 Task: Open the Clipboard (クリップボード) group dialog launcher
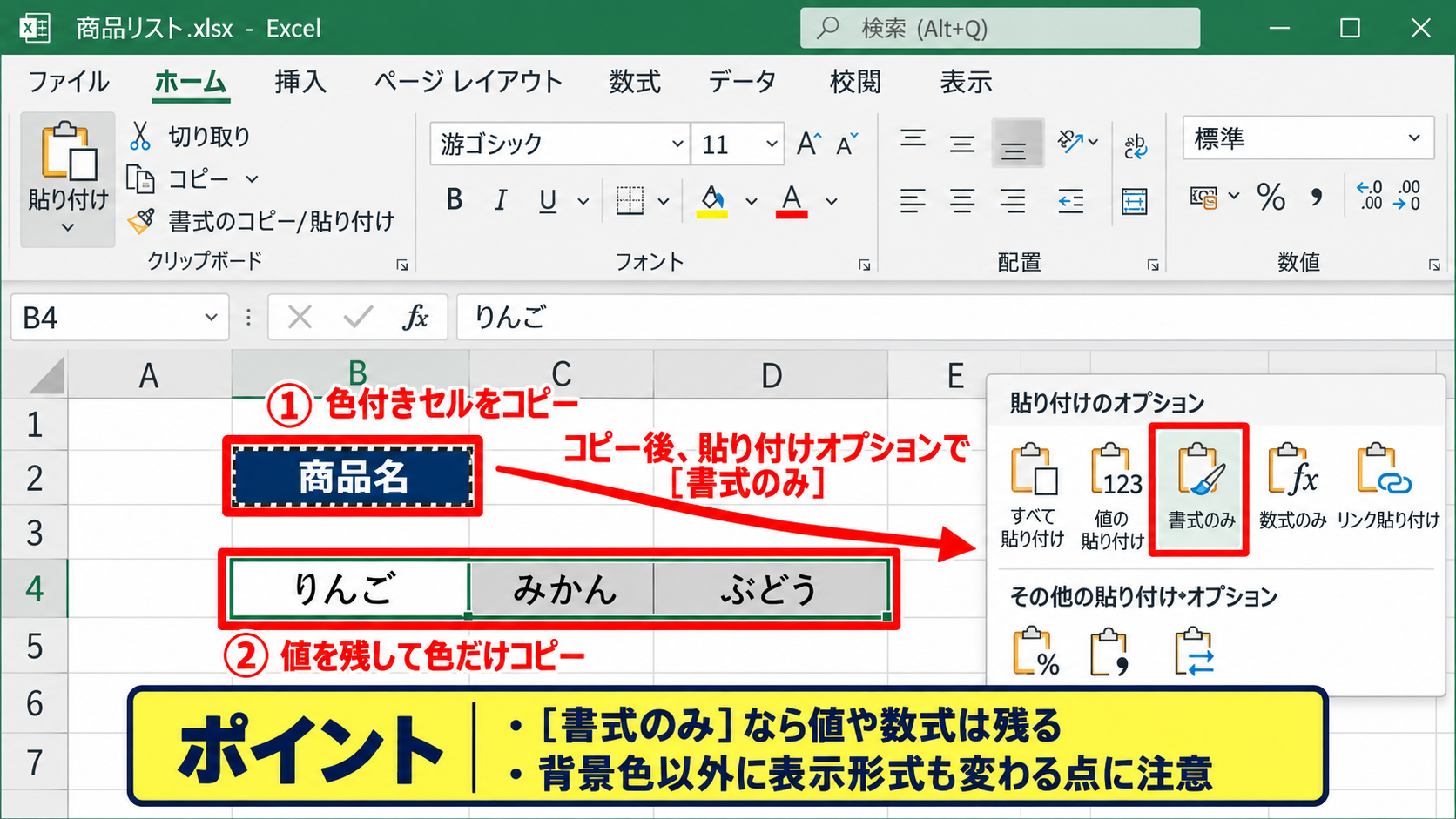[402, 265]
